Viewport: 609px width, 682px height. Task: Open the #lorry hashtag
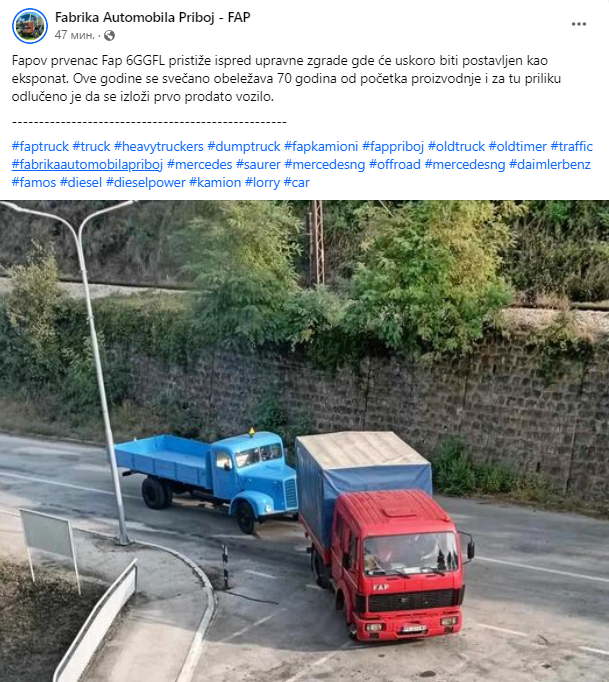[x=262, y=182]
